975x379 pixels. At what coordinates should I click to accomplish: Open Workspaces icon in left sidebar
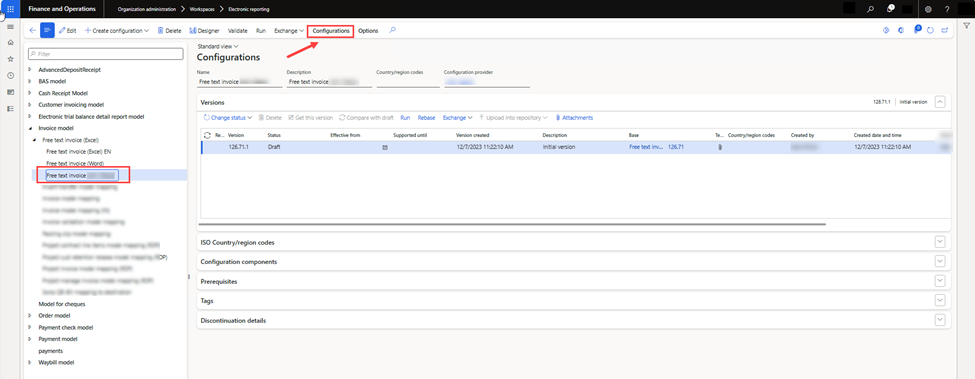(10, 92)
